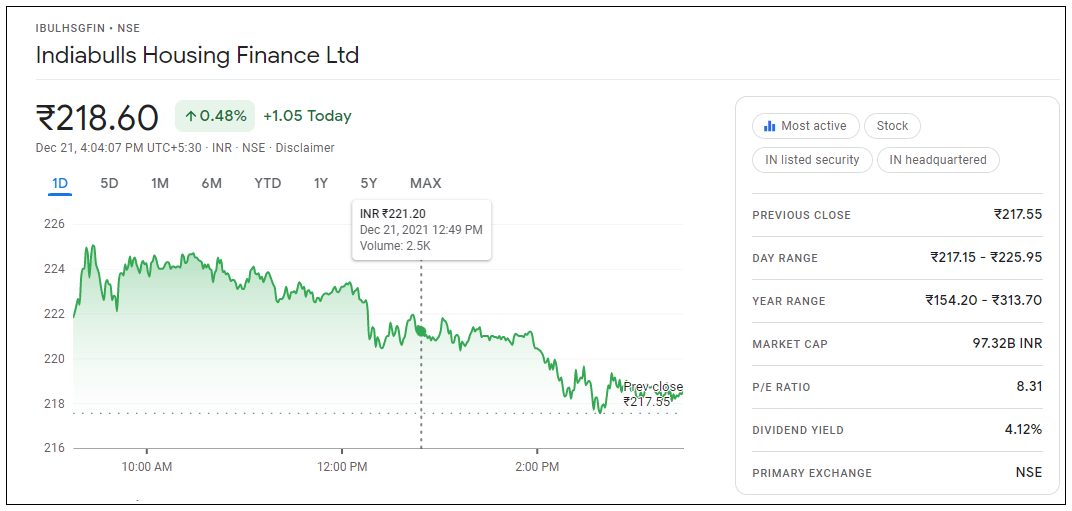Click the PRIMARY EXCHANGE label
This screenshot has height=511, width=1072.
coord(812,473)
